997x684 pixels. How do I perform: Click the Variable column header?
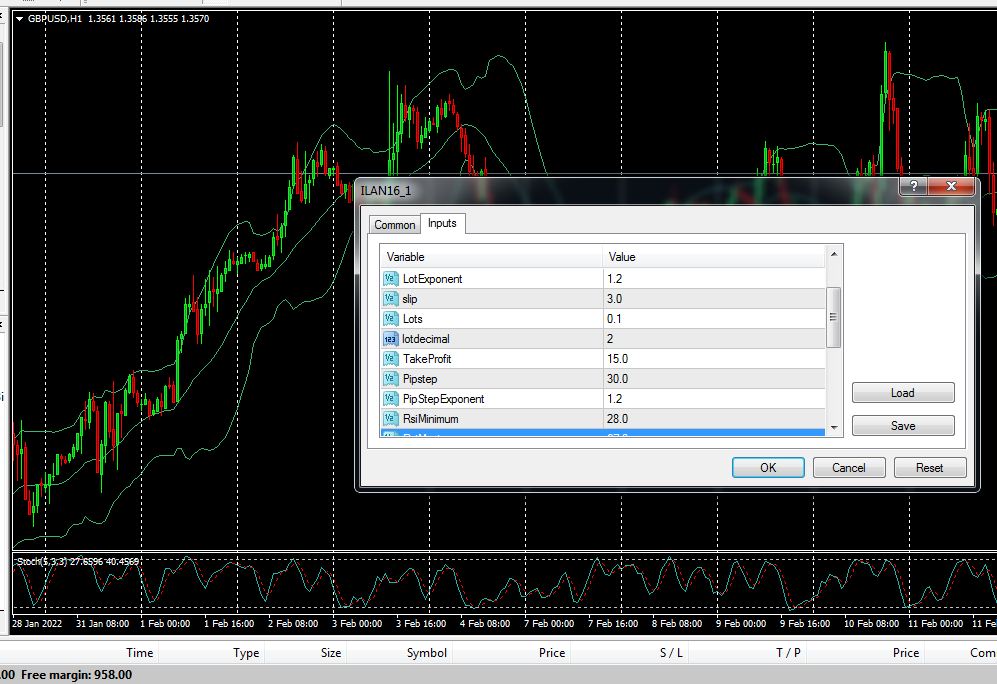point(492,257)
